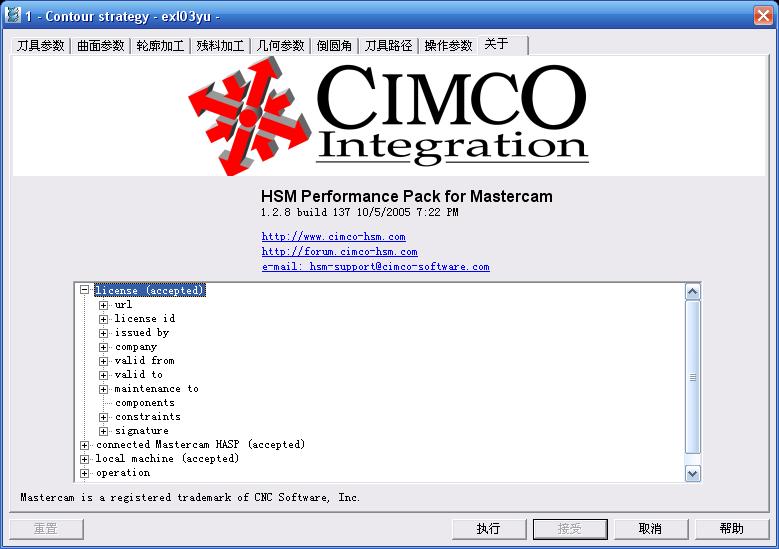The image size is (779, 549).
Task: Click the 接受 button
Action: click(x=570, y=529)
